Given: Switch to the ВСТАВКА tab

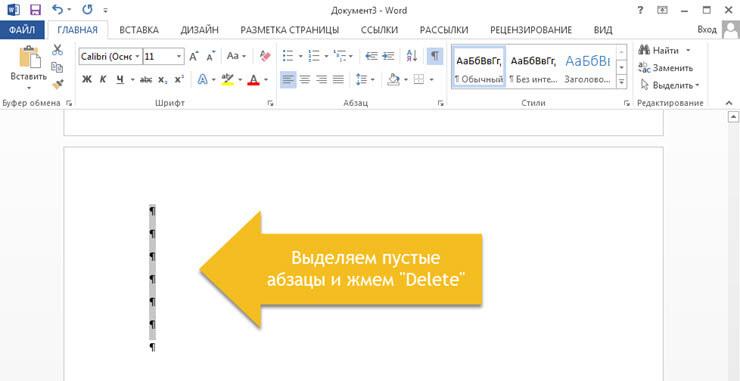Looking at the screenshot, I should tap(139, 30).
